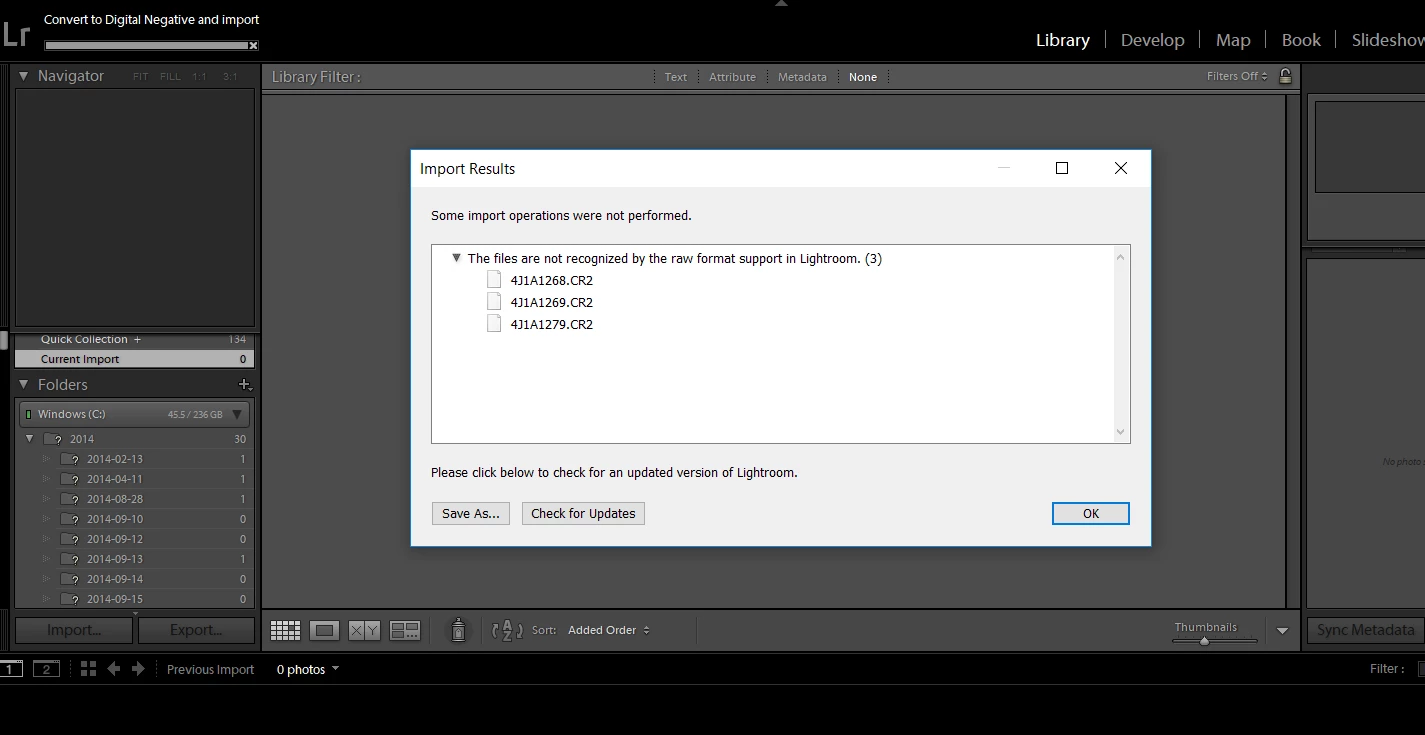Screen dimensions: 1425x735
Task: Select file name 4J1A1279.CR2
Action: 552,324
